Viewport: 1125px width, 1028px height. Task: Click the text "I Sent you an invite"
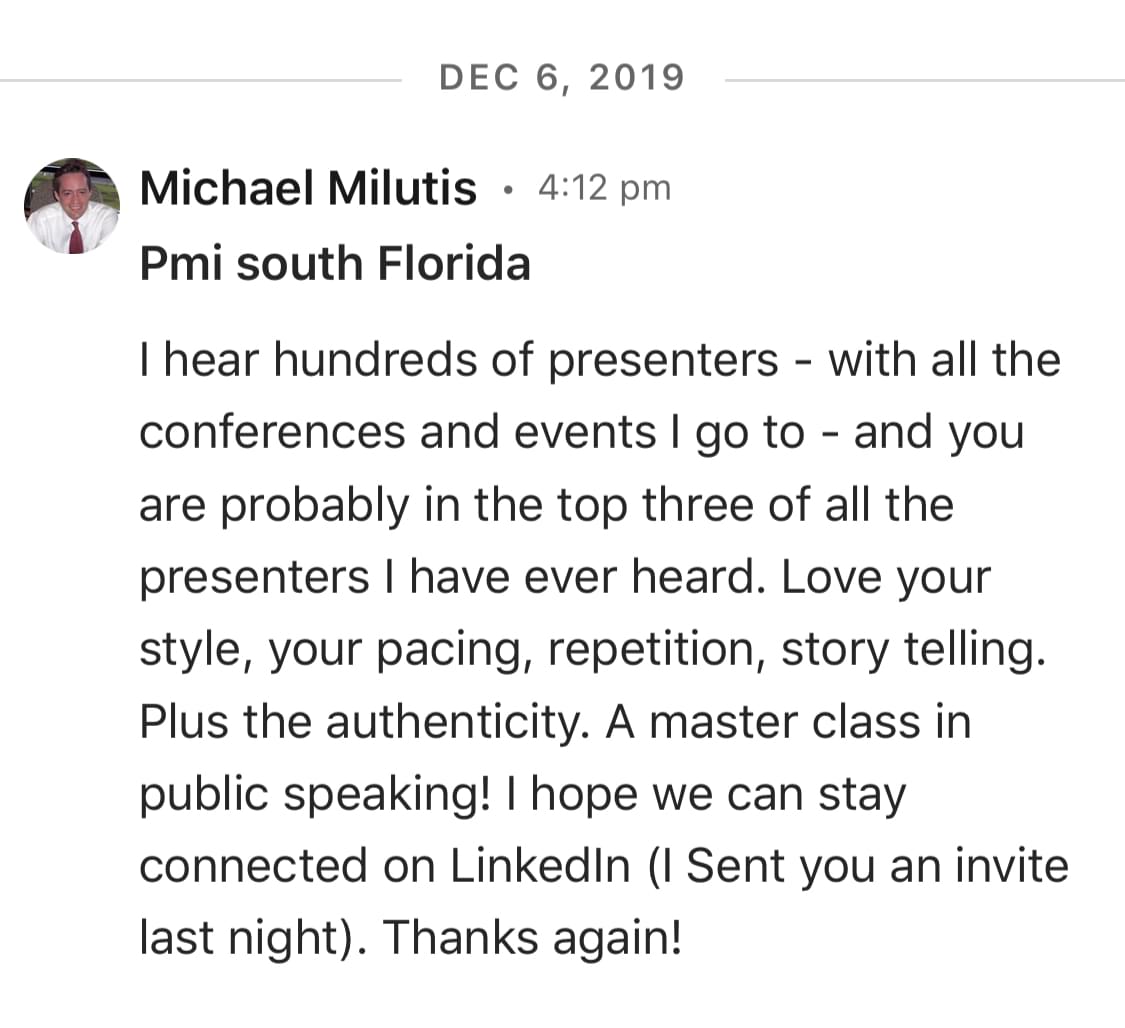click(x=862, y=866)
